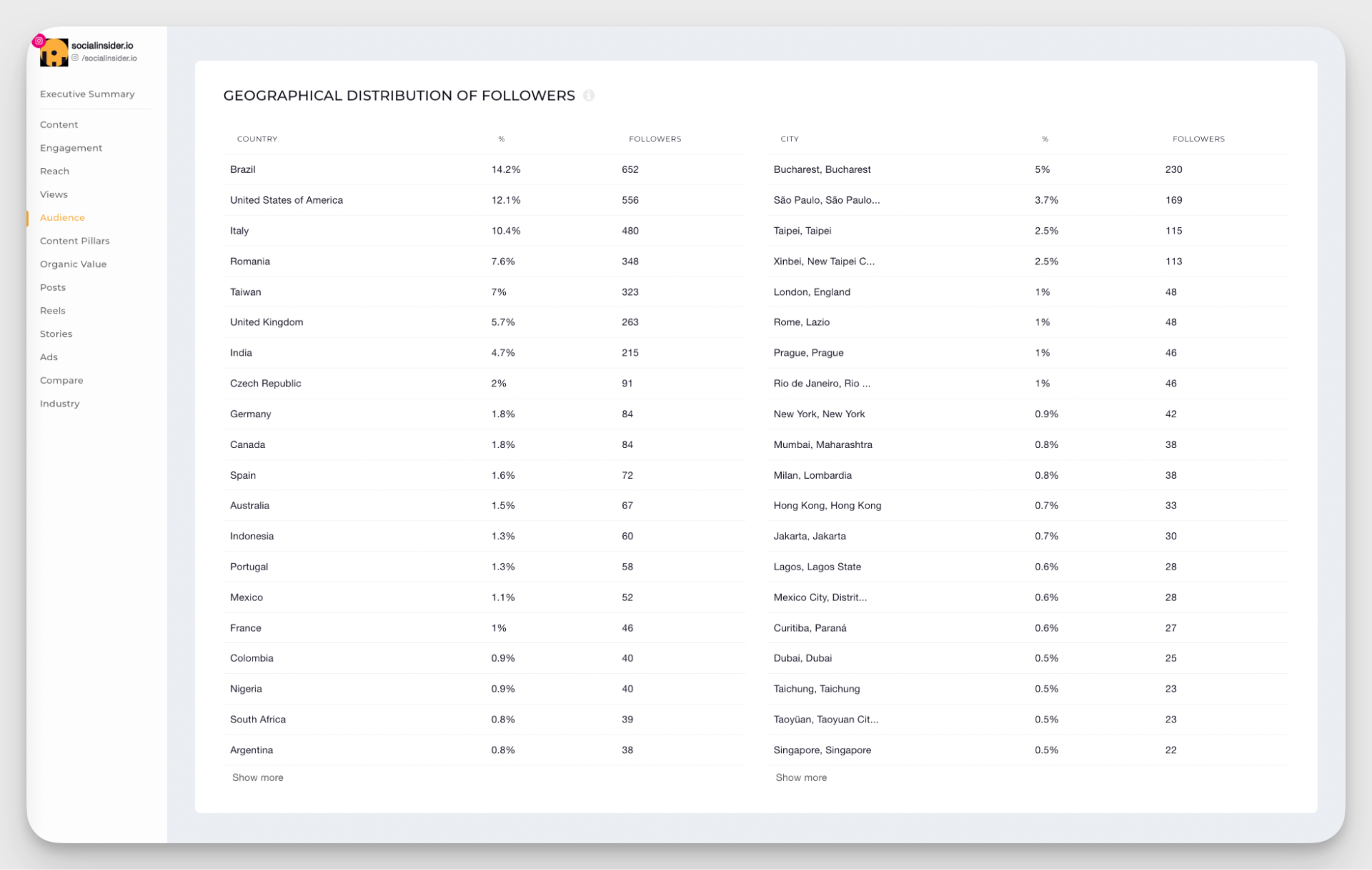The image size is (1372, 870).
Task: Click Show more under the city list
Action: click(801, 777)
